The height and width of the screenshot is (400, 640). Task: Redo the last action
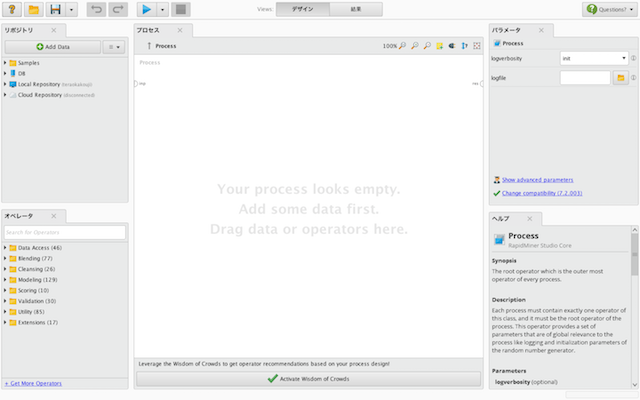click(118, 9)
